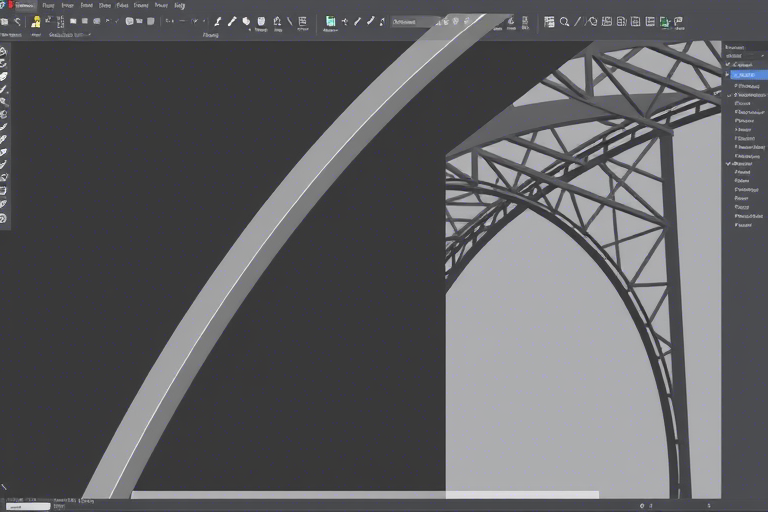Open the first menu after the title tab

[48, 5]
